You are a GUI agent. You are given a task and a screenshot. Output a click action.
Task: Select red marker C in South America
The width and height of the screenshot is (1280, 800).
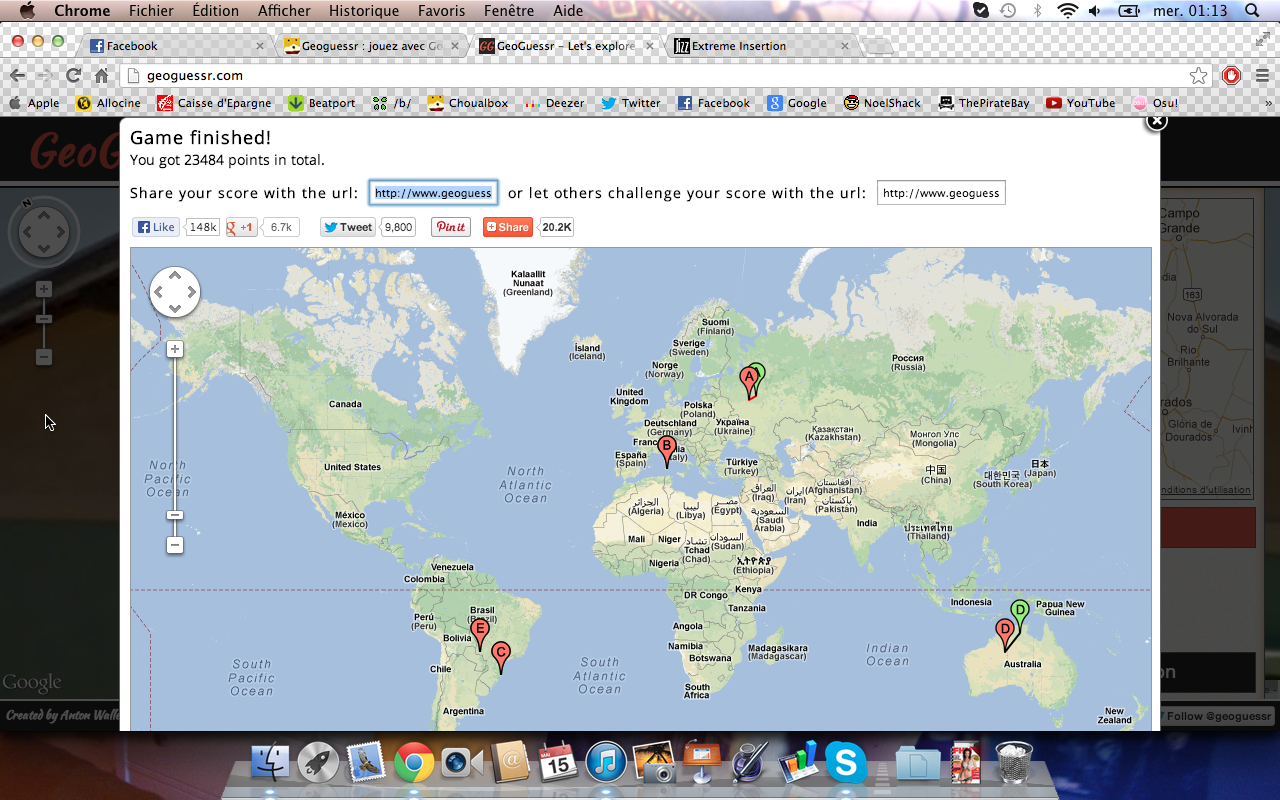pyautogui.click(x=501, y=653)
